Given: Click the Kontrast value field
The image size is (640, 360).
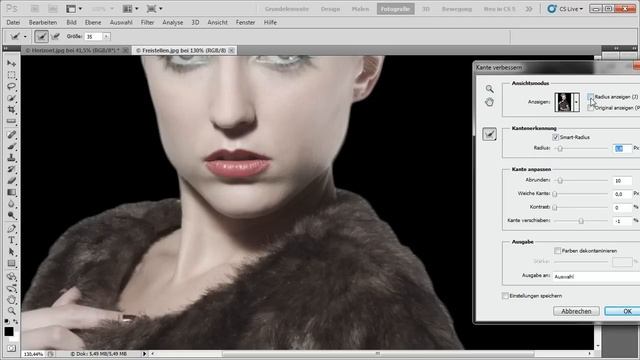Looking at the screenshot, I should (622, 207).
